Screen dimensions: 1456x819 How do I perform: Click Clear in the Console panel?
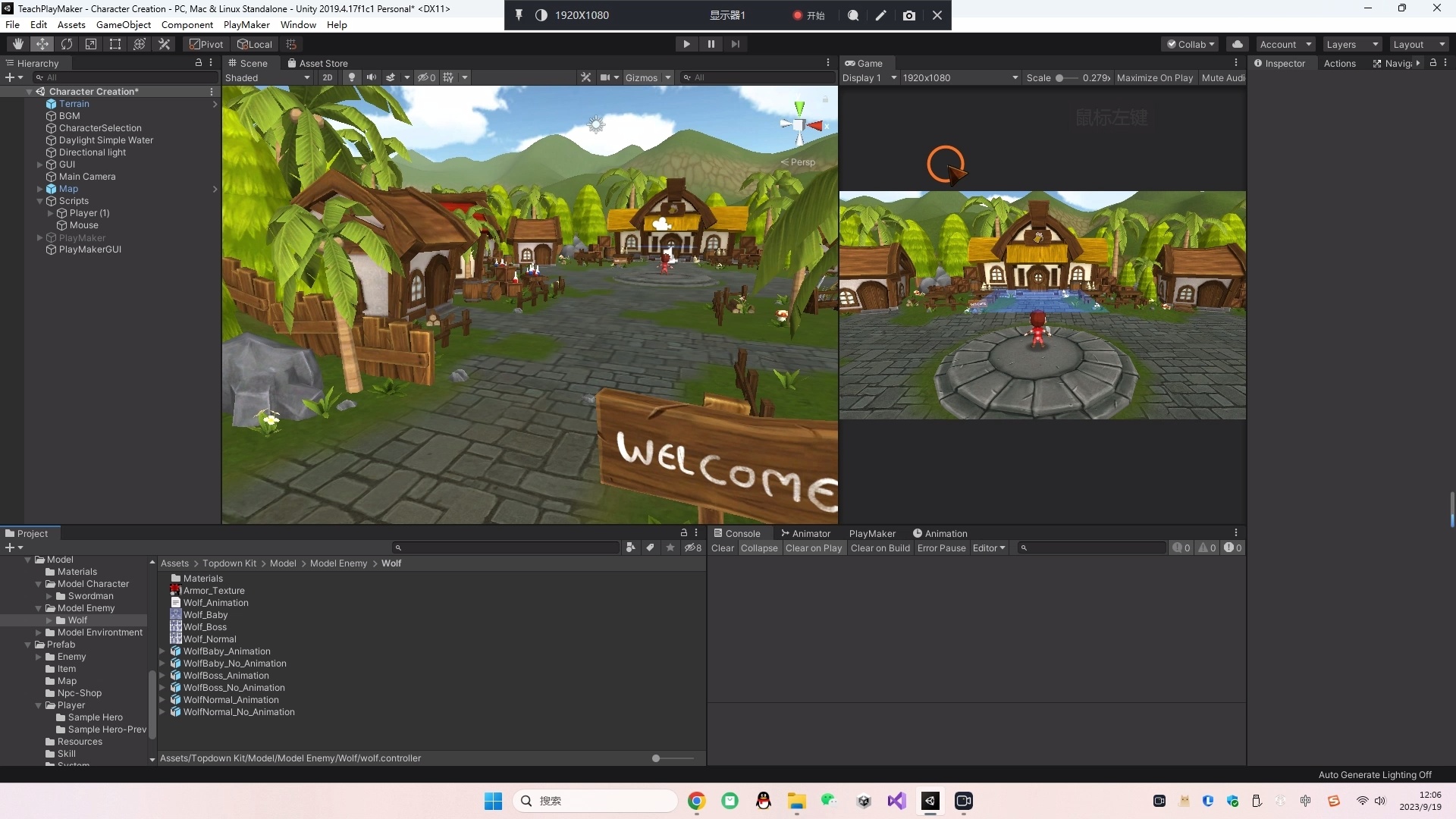coord(723,548)
